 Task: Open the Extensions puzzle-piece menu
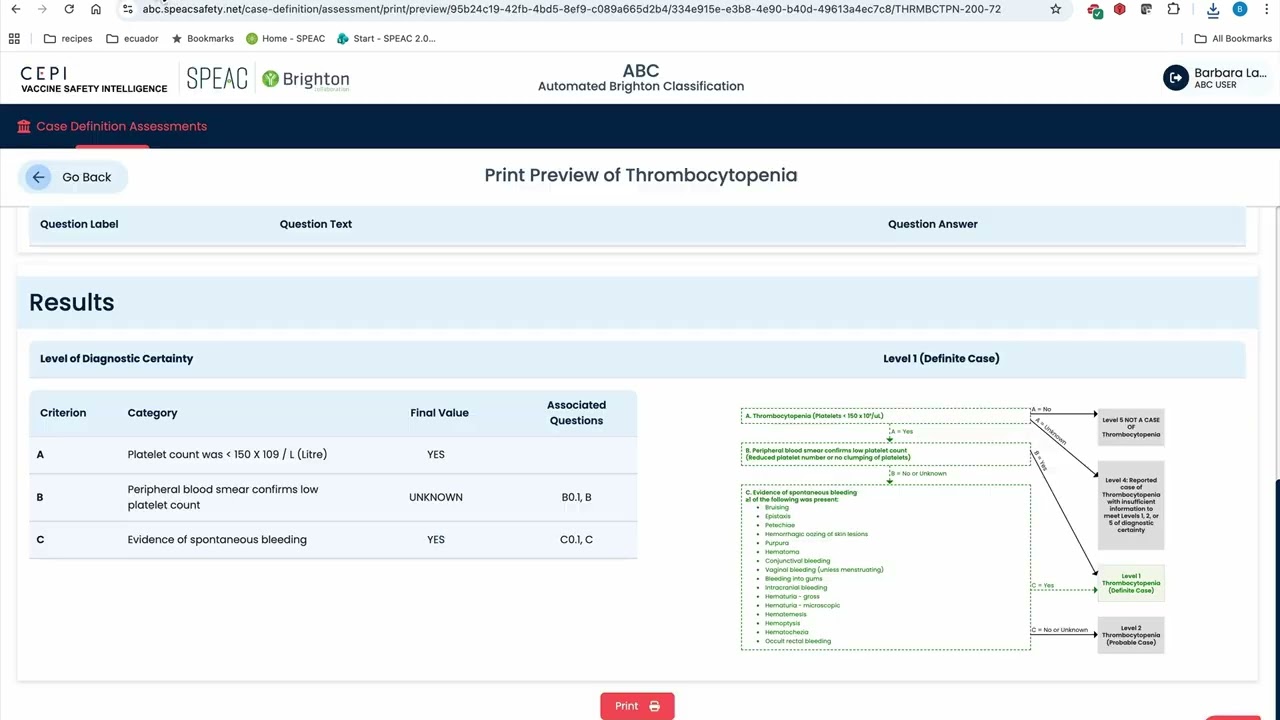[1174, 9]
